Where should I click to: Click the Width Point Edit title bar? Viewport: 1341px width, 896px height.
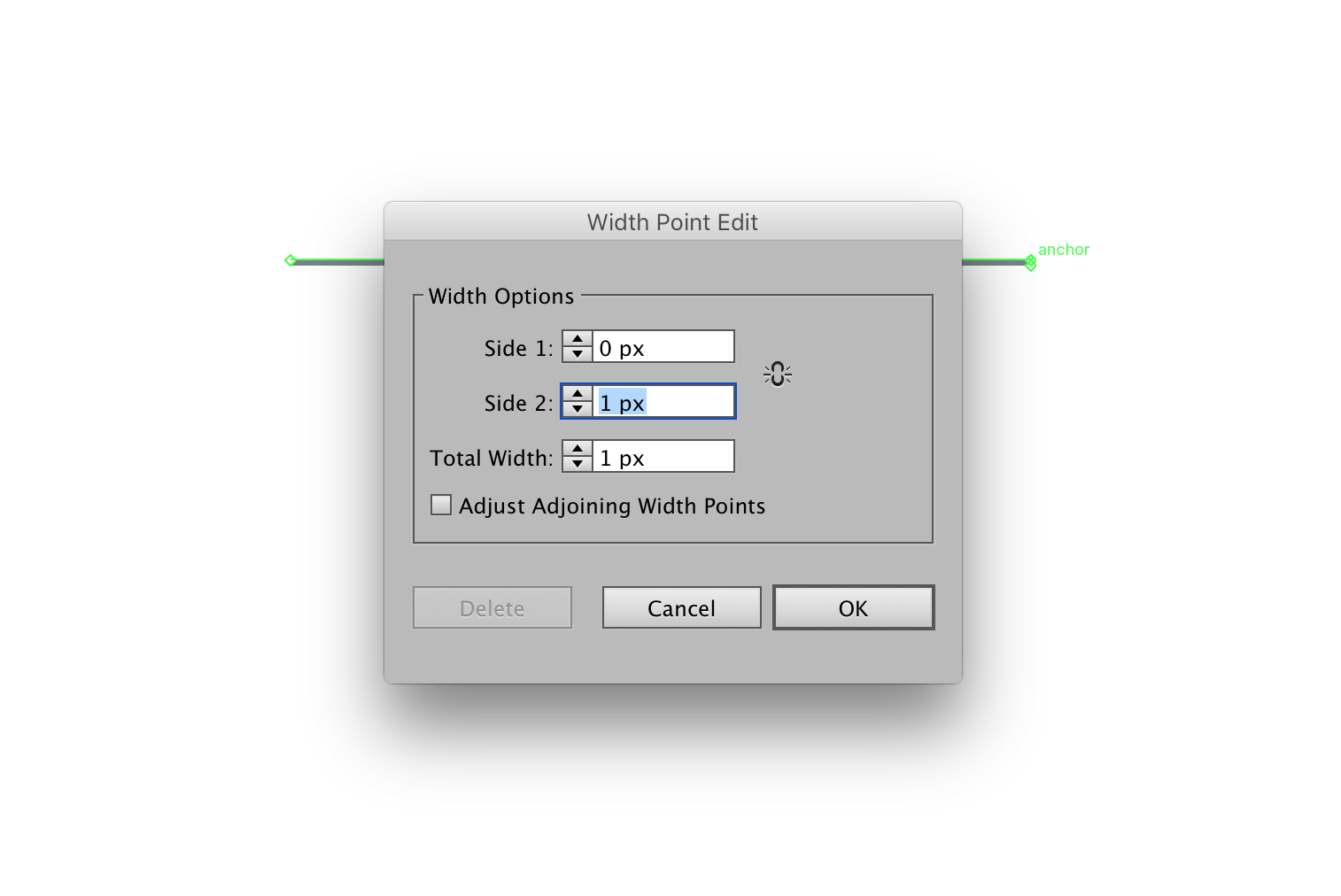pos(670,222)
